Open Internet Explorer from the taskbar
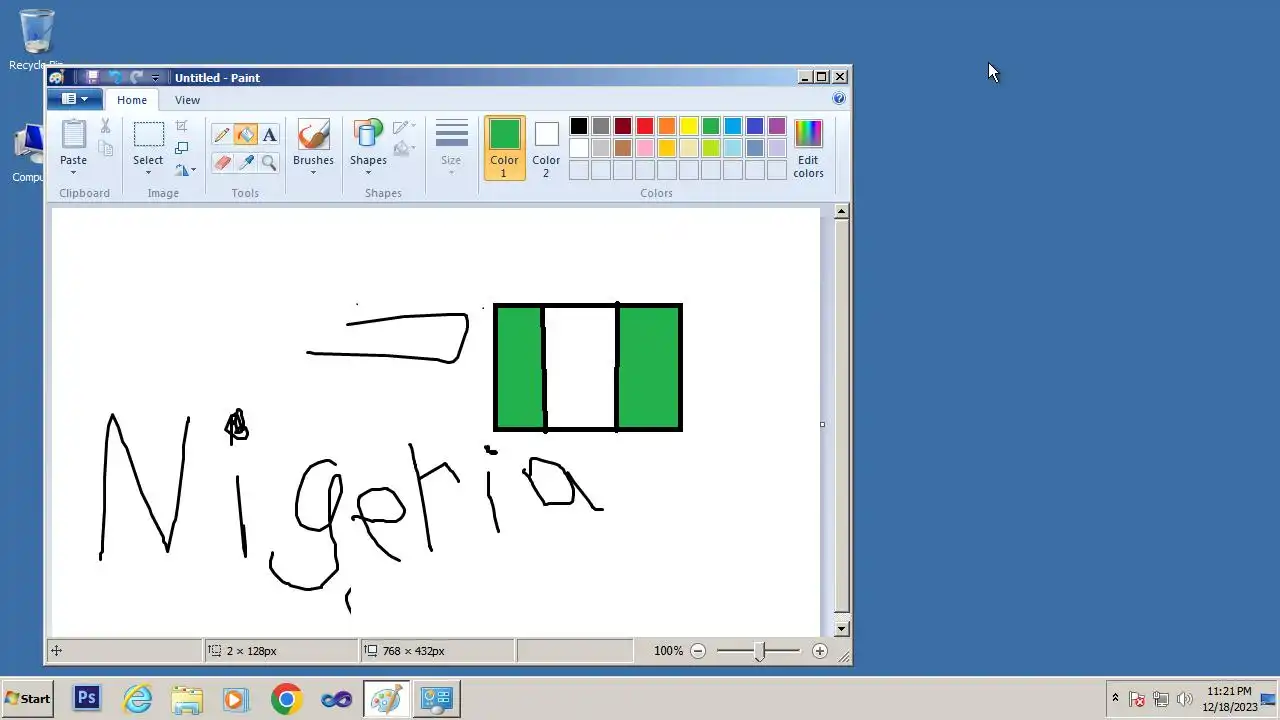This screenshot has height=720, width=1280. click(137, 699)
